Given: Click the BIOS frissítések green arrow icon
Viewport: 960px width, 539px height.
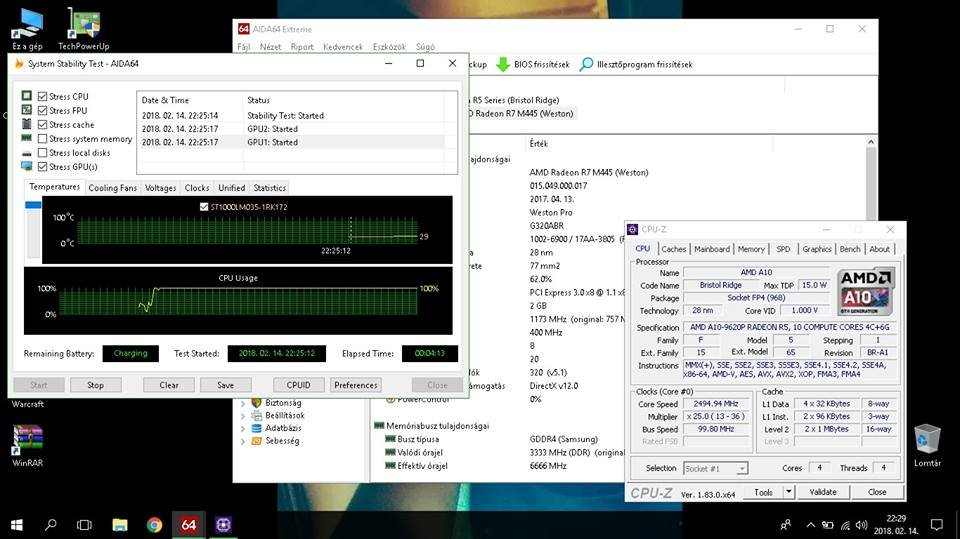Looking at the screenshot, I should 503,64.
